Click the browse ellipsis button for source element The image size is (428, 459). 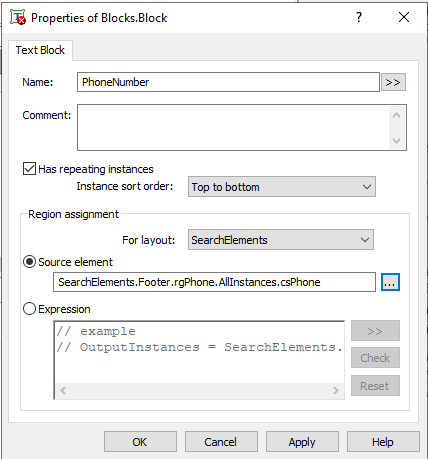click(390, 282)
